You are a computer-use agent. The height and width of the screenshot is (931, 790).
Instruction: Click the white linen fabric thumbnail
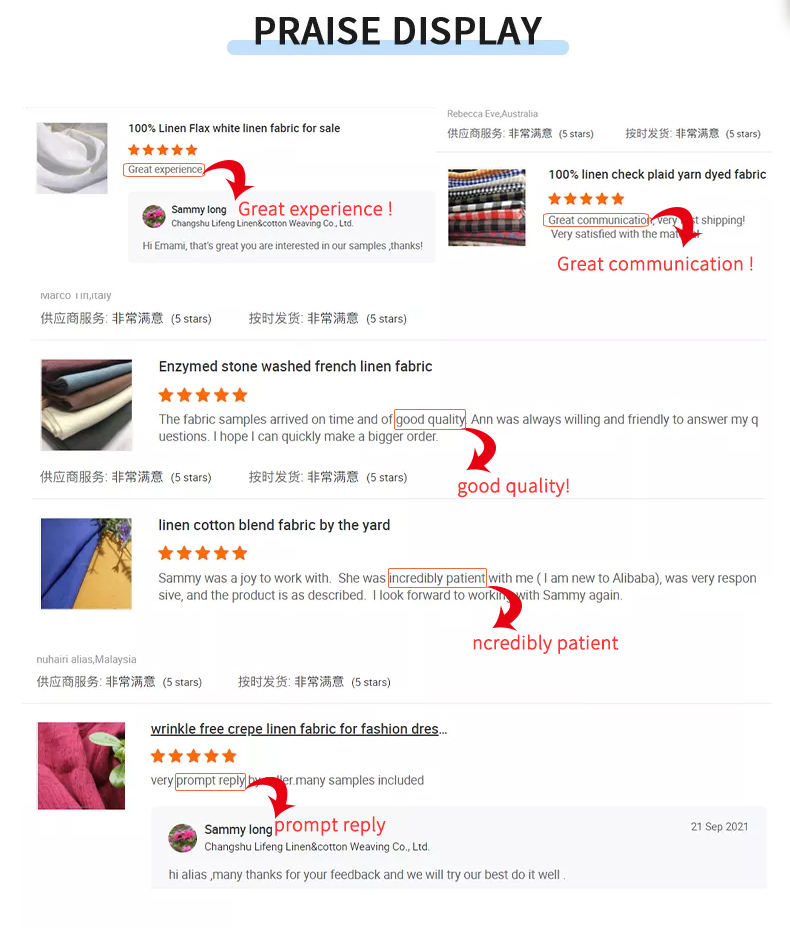(72, 159)
